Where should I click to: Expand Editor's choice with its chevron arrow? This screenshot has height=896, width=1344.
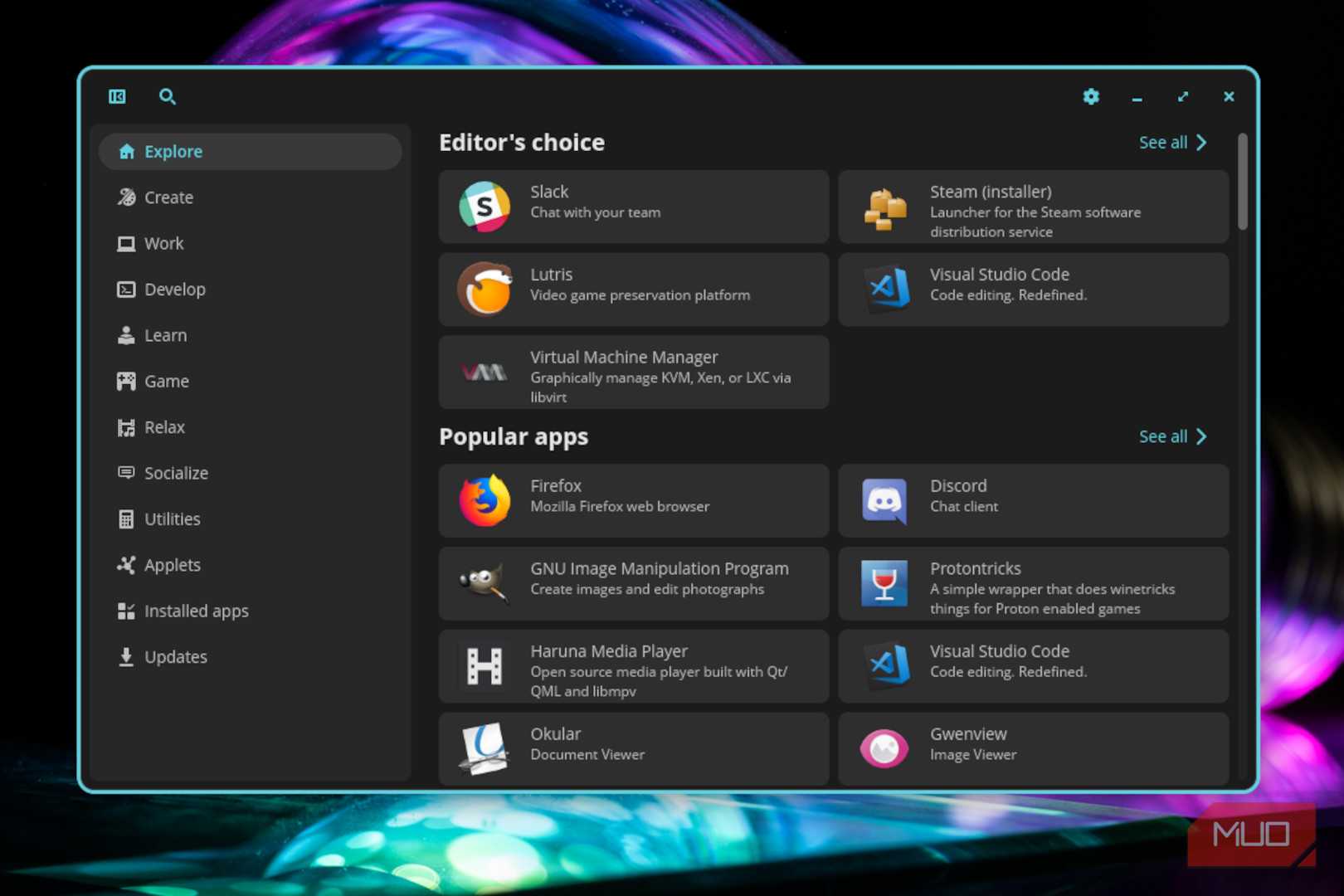click(1201, 143)
